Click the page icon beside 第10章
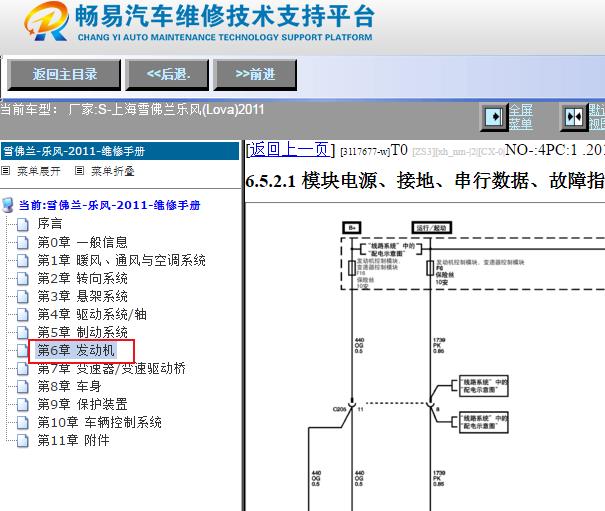 pyautogui.click(x=23, y=423)
